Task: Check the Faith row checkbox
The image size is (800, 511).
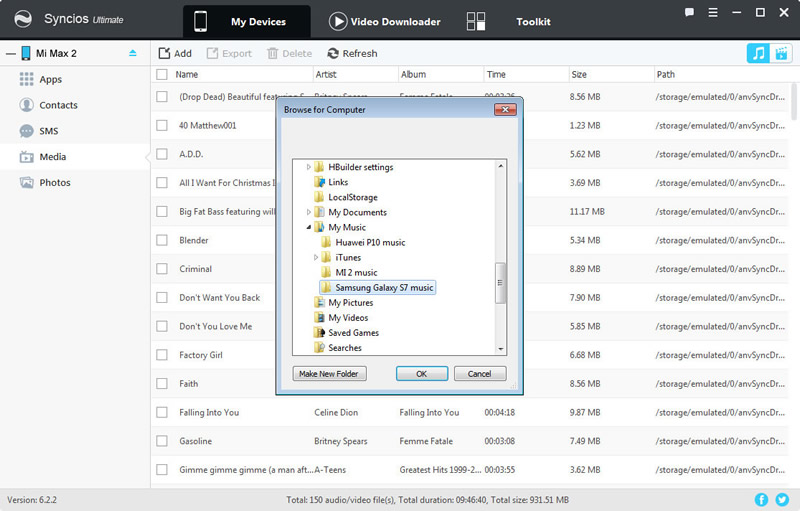Action: tap(162, 384)
